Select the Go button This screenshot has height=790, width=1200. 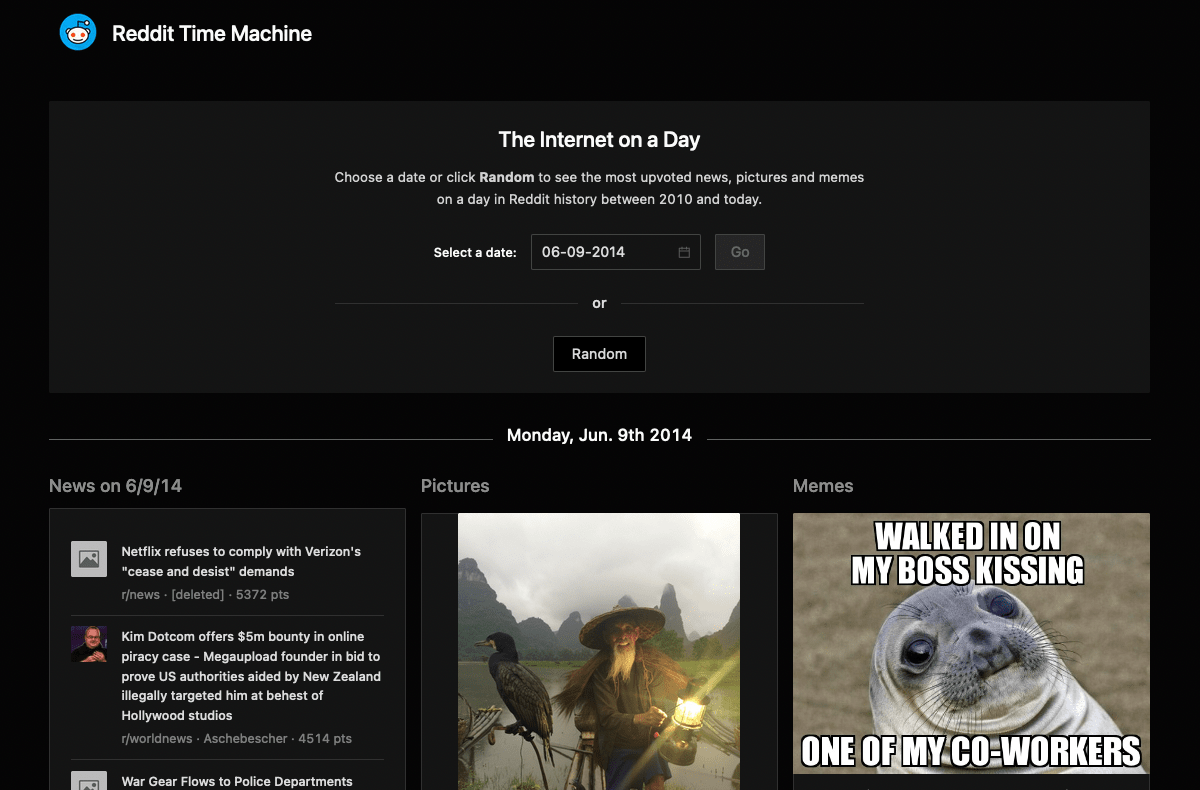[739, 251]
